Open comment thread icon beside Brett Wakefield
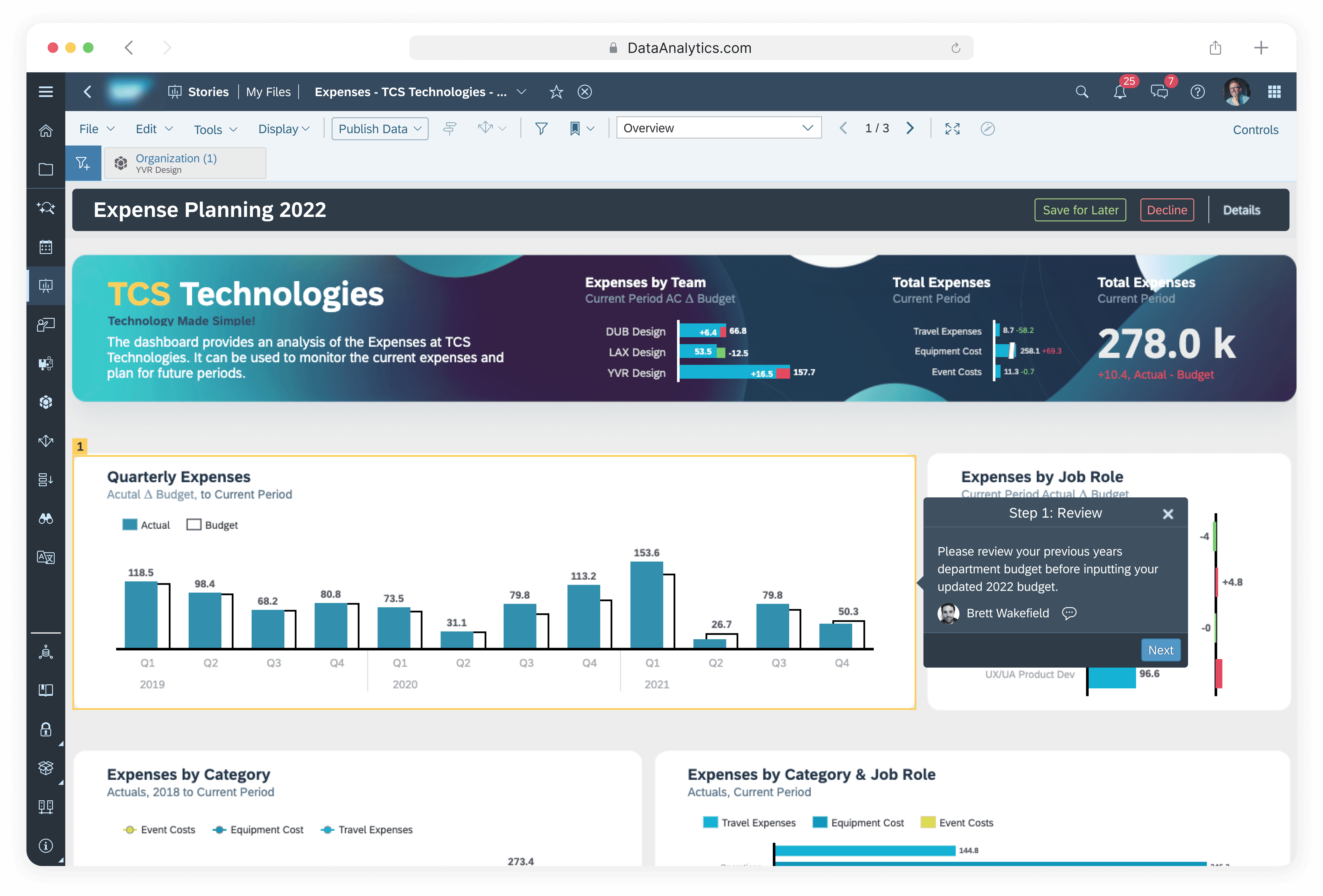 tap(1069, 613)
